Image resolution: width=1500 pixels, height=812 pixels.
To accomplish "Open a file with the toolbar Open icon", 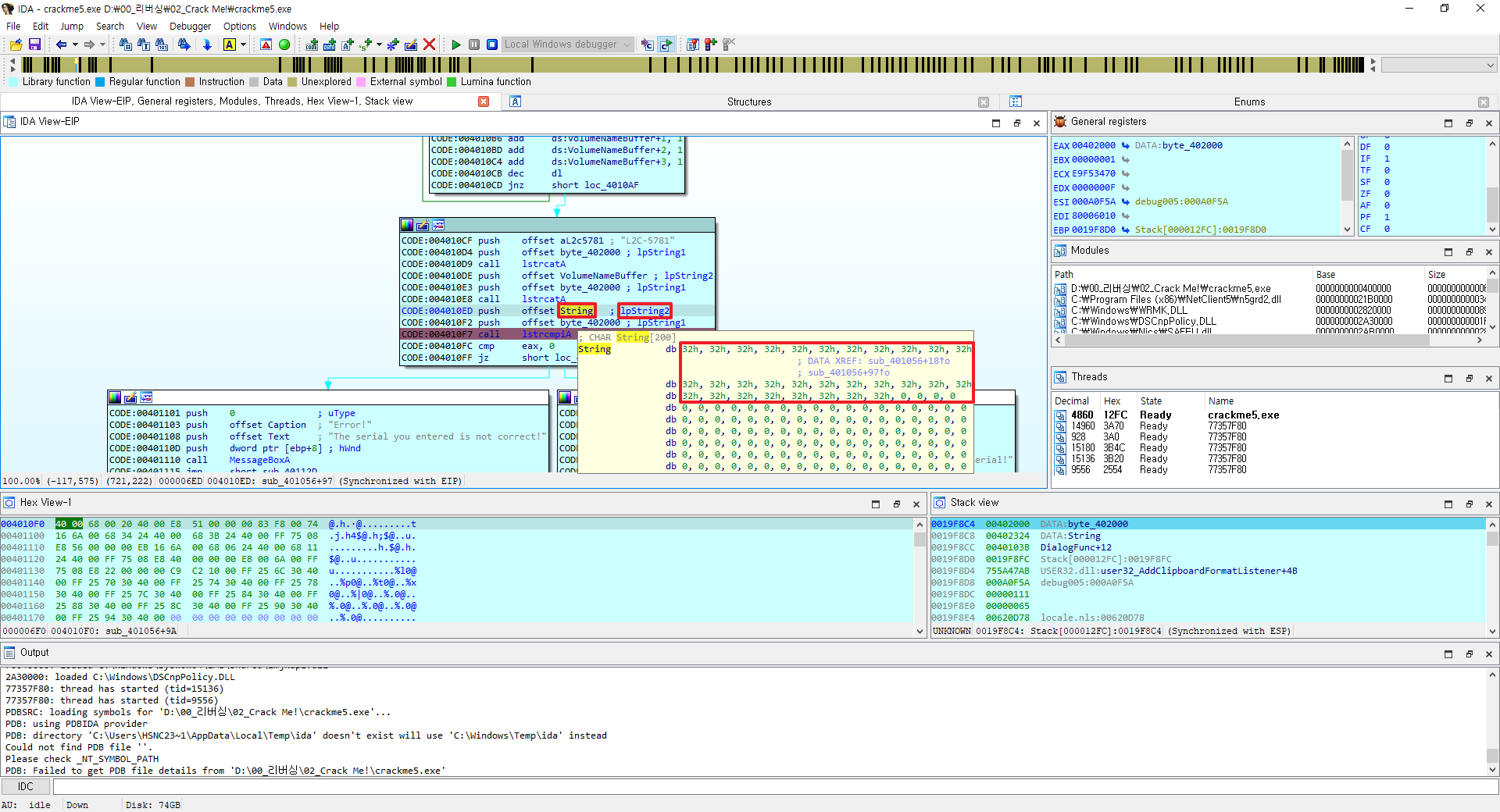I will coord(16,45).
